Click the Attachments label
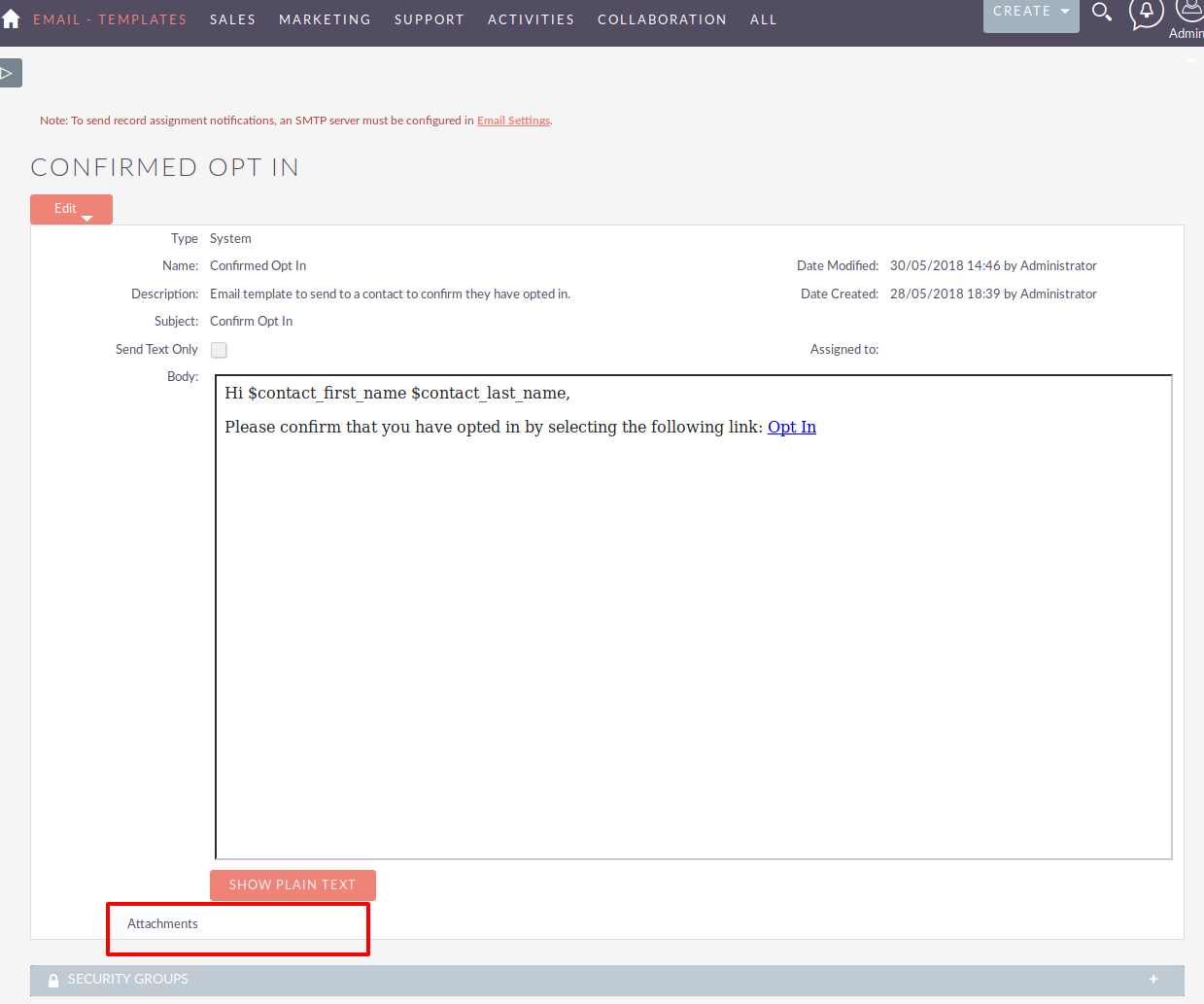Screen dimensions: 1204x1004 [162, 923]
